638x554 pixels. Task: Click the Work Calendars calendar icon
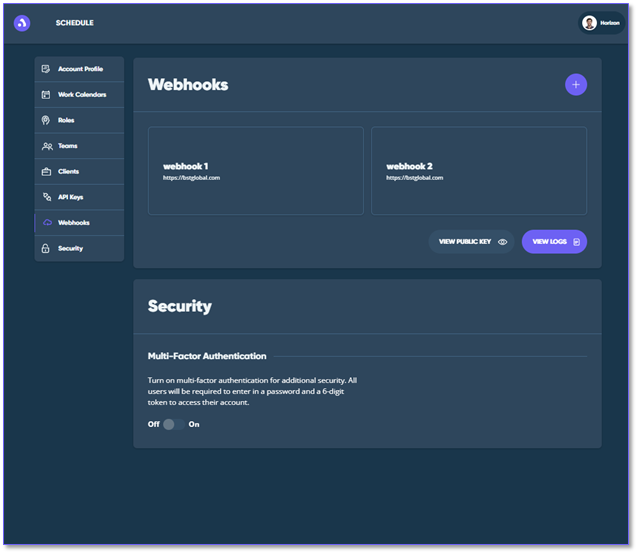click(x=46, y=95)
